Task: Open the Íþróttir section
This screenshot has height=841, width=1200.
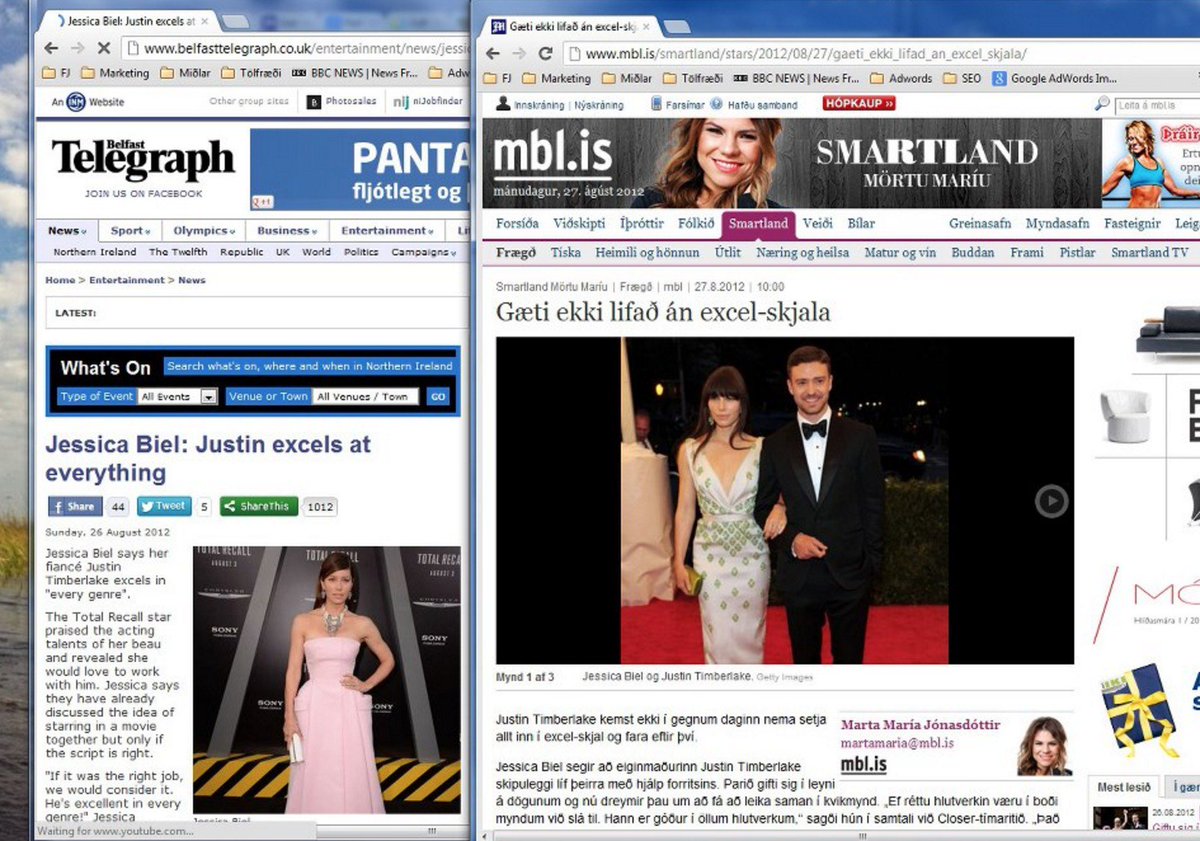Action: pyautogui.click(x=642, y=224)
